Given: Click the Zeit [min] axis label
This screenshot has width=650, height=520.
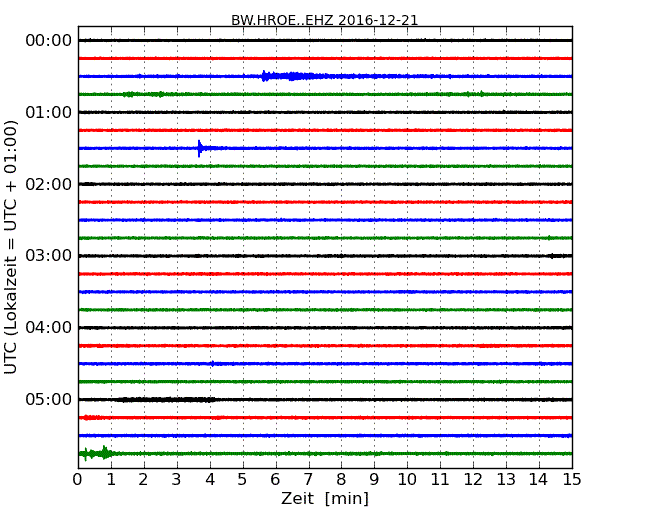Looking at the screenshot, I should click(x=325, y=498).
